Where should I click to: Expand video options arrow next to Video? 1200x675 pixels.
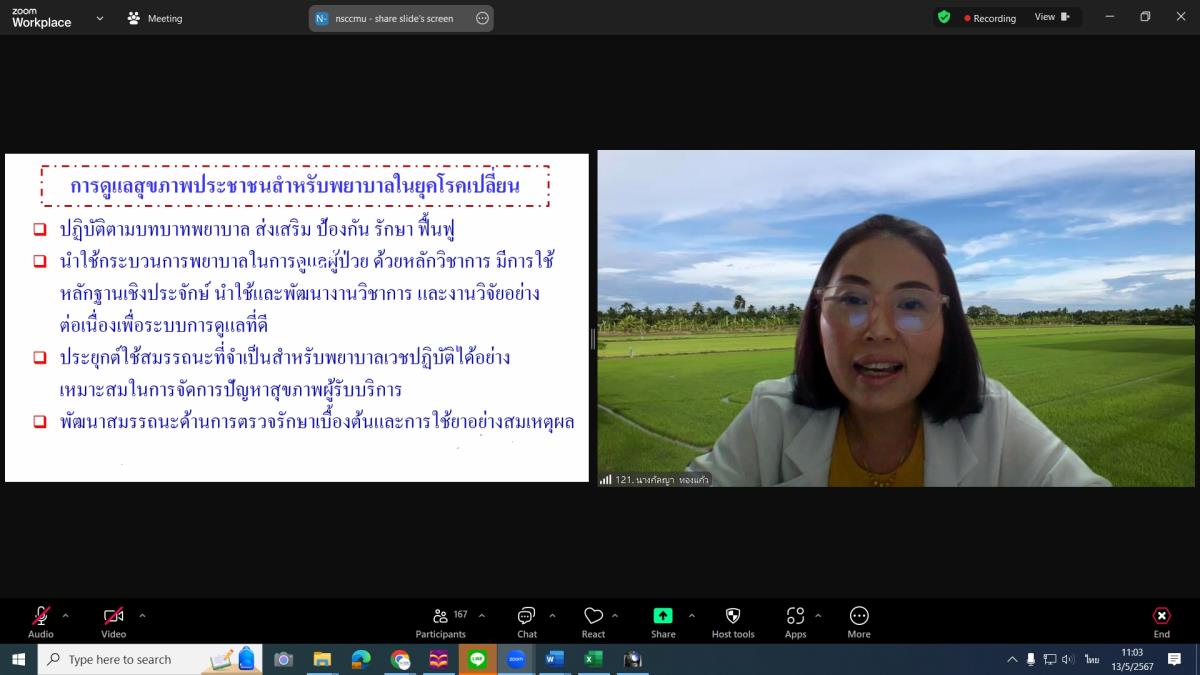[x=142, y=616]
